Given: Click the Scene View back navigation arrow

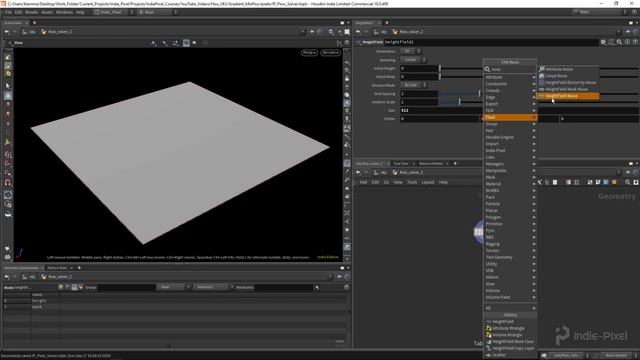Looking at the screenshot, I should click(x=7, y=32).
